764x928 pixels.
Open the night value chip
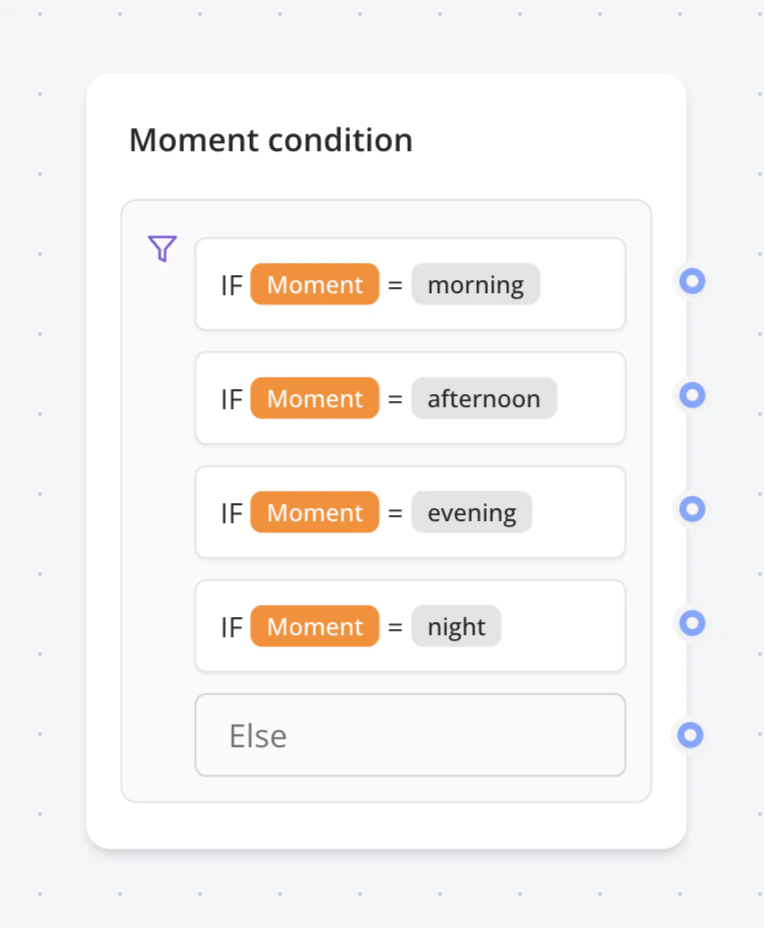point(456,626)
